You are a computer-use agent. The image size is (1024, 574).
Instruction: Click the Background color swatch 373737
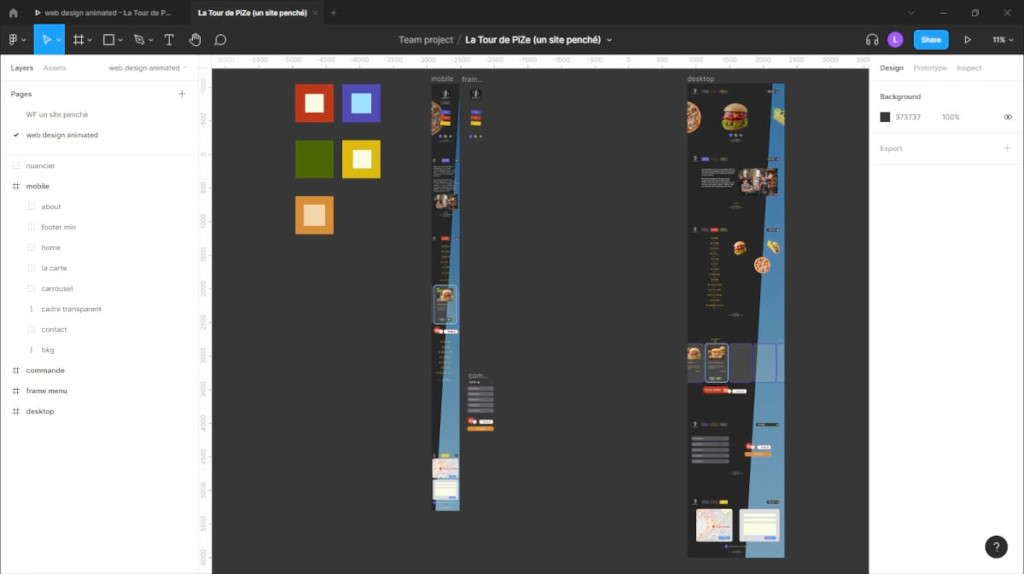(885, 117)
